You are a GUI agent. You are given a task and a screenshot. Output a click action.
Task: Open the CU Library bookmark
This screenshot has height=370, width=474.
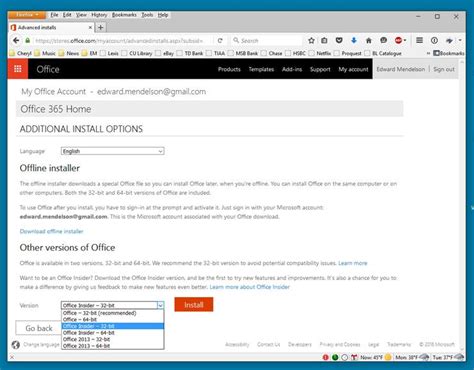137,53
